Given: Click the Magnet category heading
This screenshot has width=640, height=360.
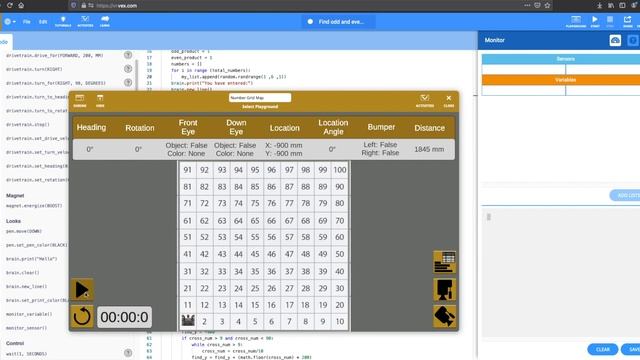Looking at the screenshot, I should [x=15, y=196].
